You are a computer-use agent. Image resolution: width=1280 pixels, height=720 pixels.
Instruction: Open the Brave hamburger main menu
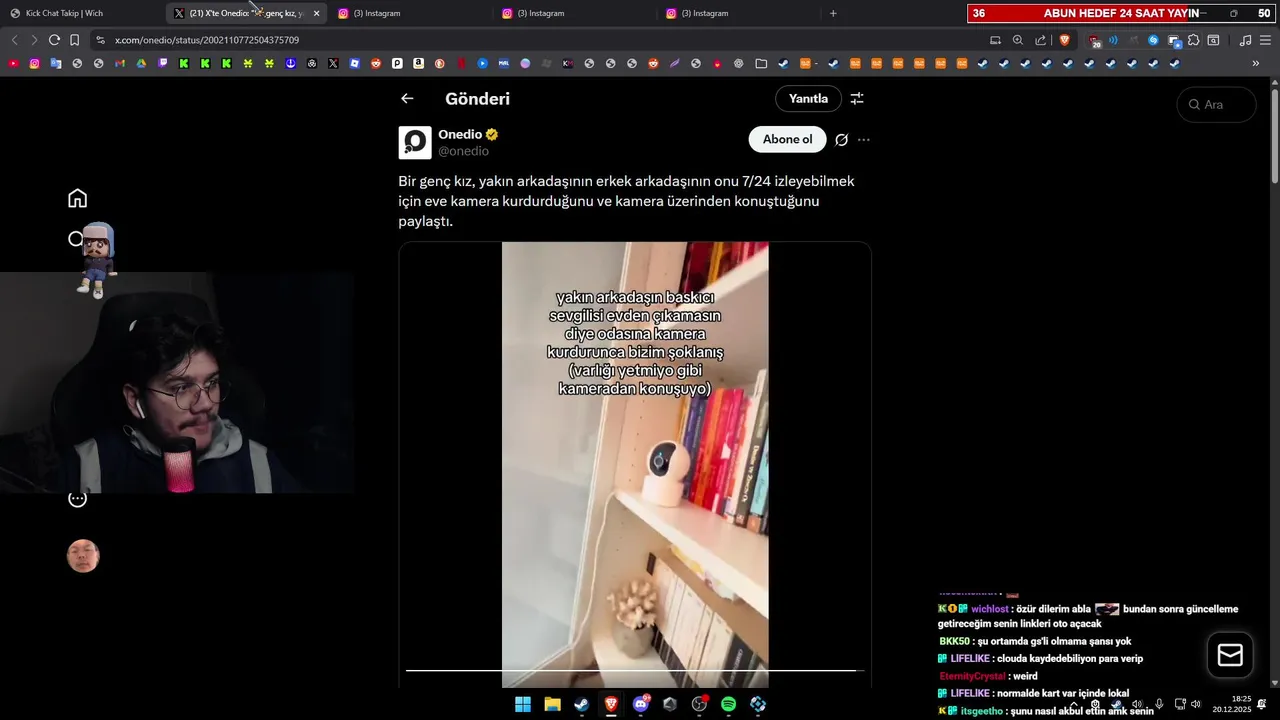point(1266,40)
